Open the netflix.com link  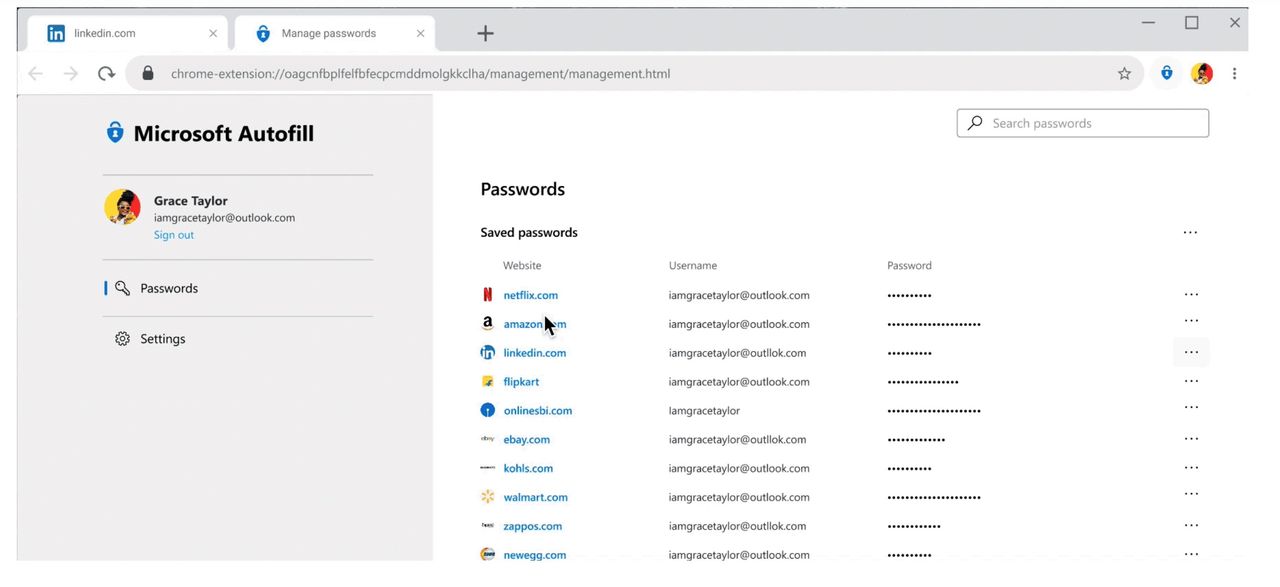(531, 295)
